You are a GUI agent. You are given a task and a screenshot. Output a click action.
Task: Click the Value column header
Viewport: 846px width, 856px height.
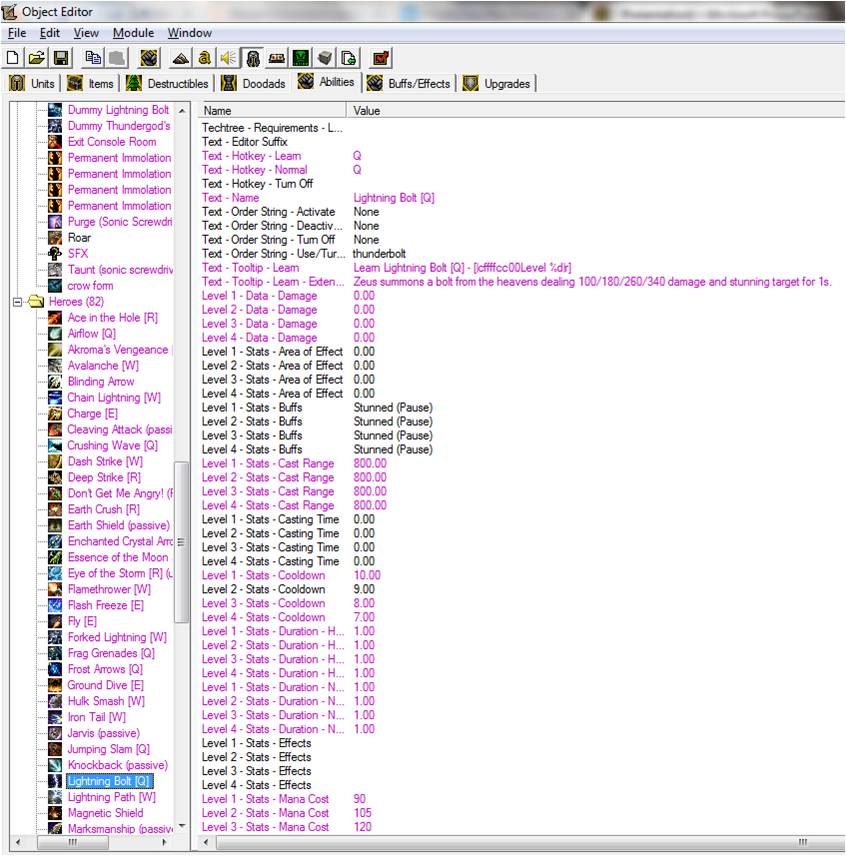(x=596, y=110)
